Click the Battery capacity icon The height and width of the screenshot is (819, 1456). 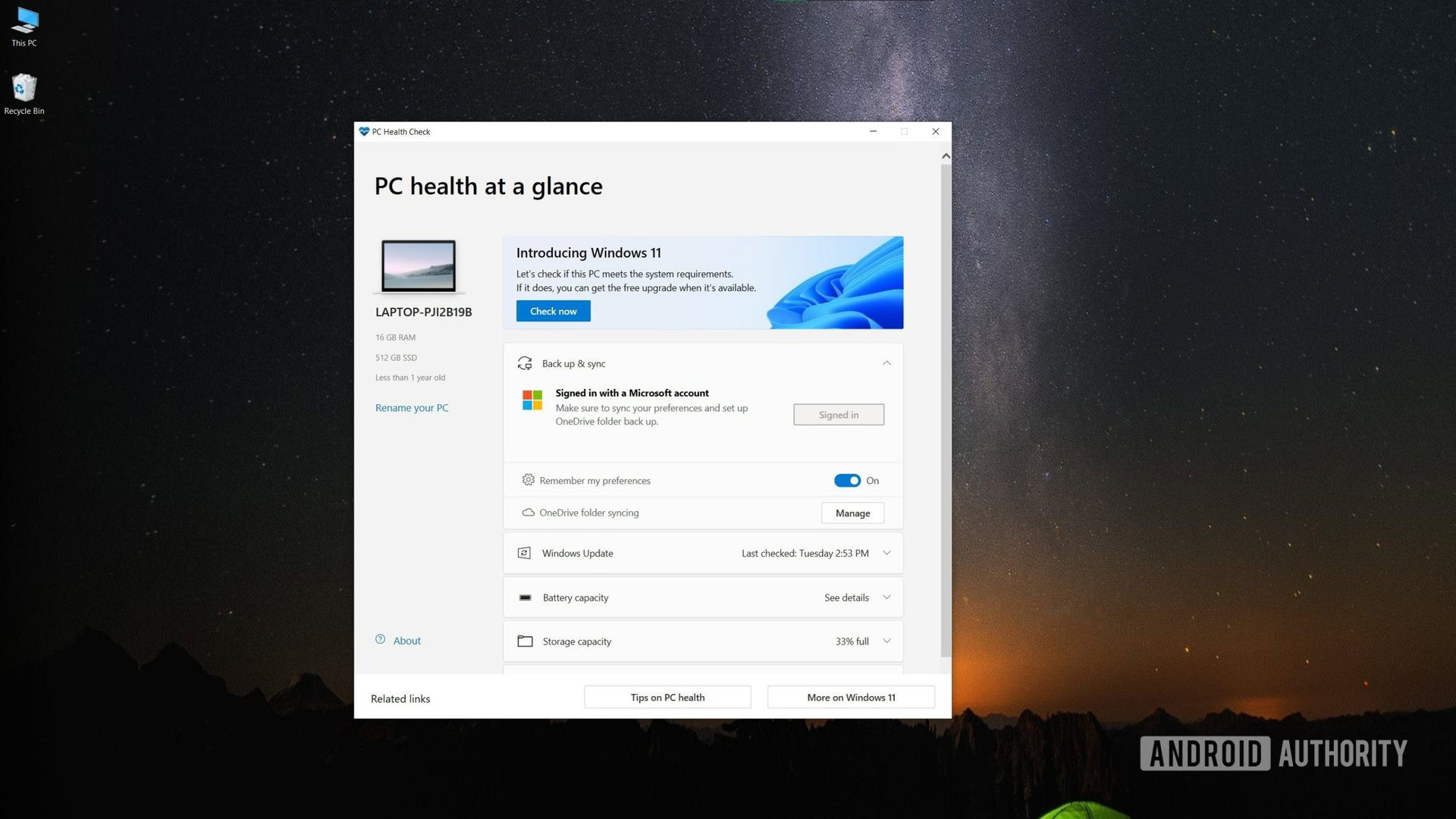pos(525,596)
